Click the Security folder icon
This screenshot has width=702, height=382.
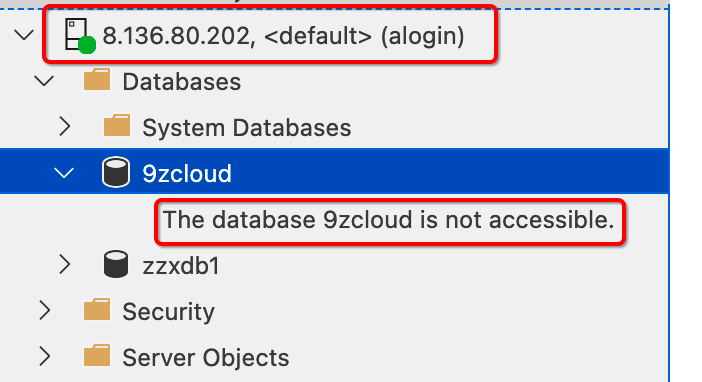(x=97, y=309)
